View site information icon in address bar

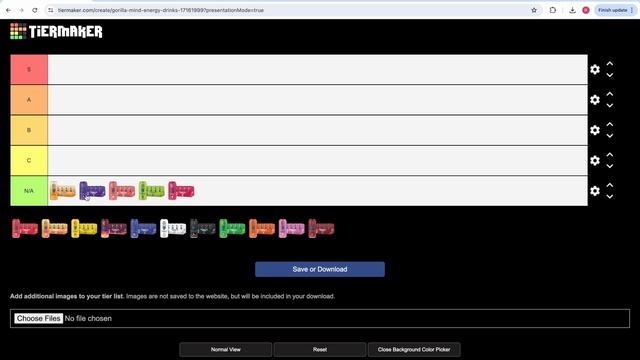pos(51,10)
